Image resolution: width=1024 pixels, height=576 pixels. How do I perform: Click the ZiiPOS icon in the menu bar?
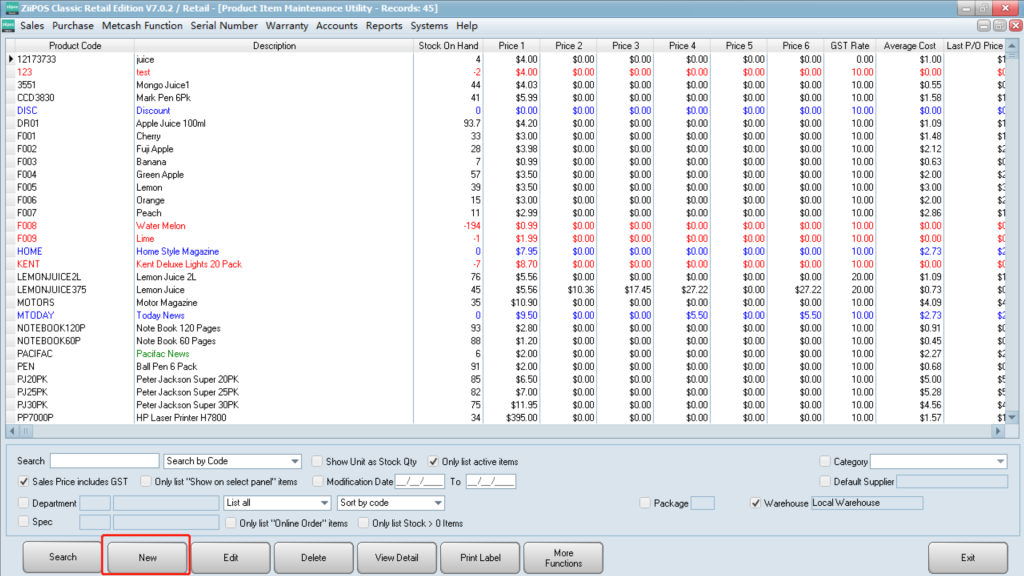tap(9, 26)
